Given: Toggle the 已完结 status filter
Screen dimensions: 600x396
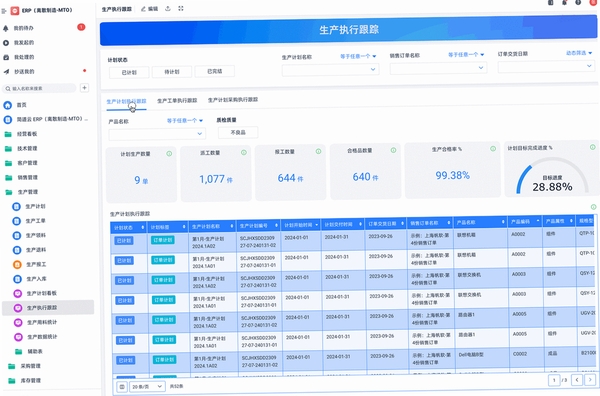Looking at the screenshot, I should point(215,71).
